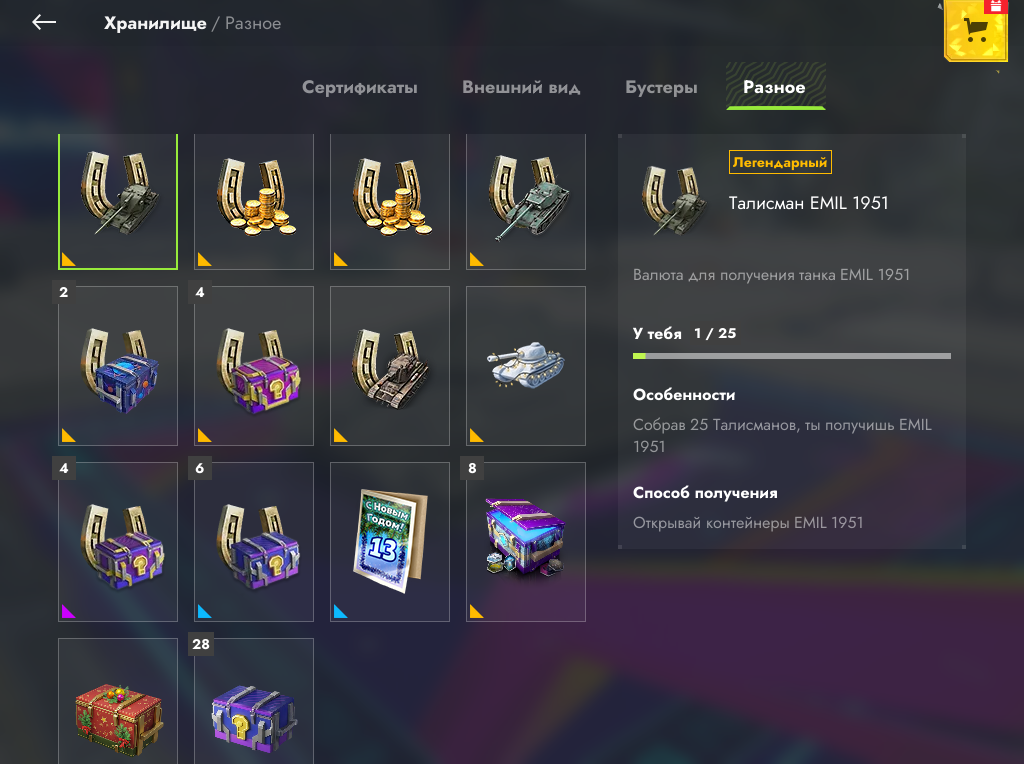Select the Разное tab
This screenshot has width=1024, height=764.
776,87
